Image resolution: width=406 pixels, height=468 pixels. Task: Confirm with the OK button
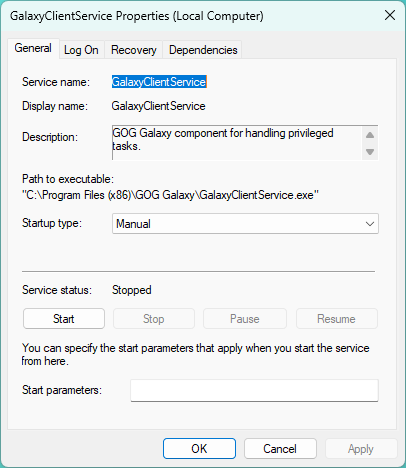click(199, 449)
